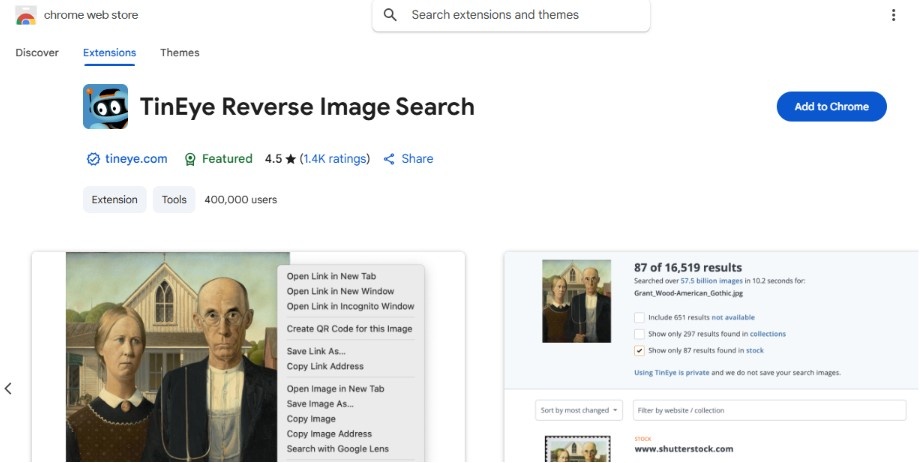Switch to the Themes tab

pos(180,53)
